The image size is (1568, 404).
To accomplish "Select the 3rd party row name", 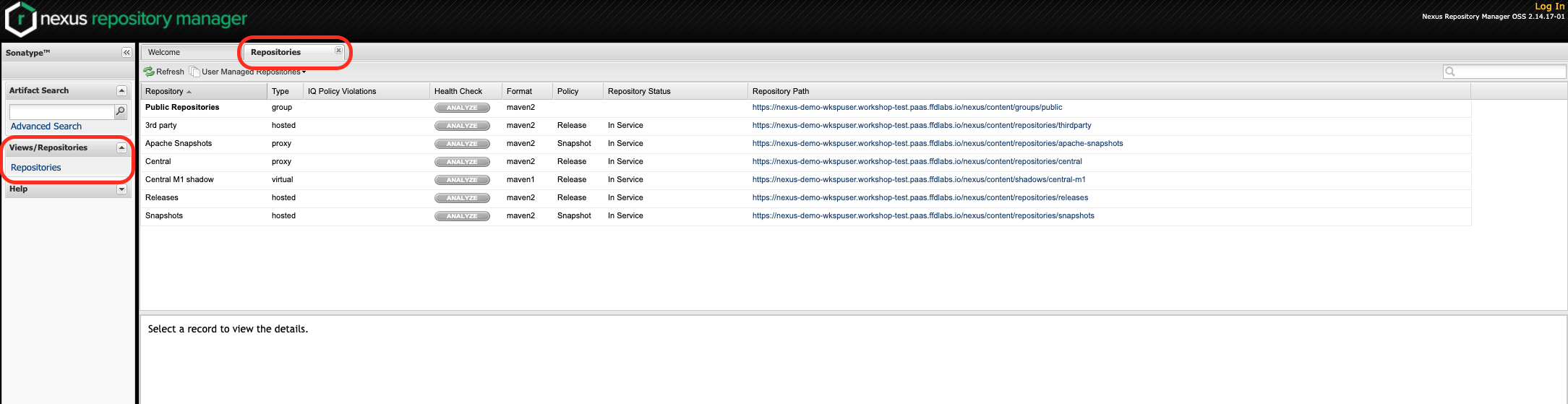I will point(161,125).
